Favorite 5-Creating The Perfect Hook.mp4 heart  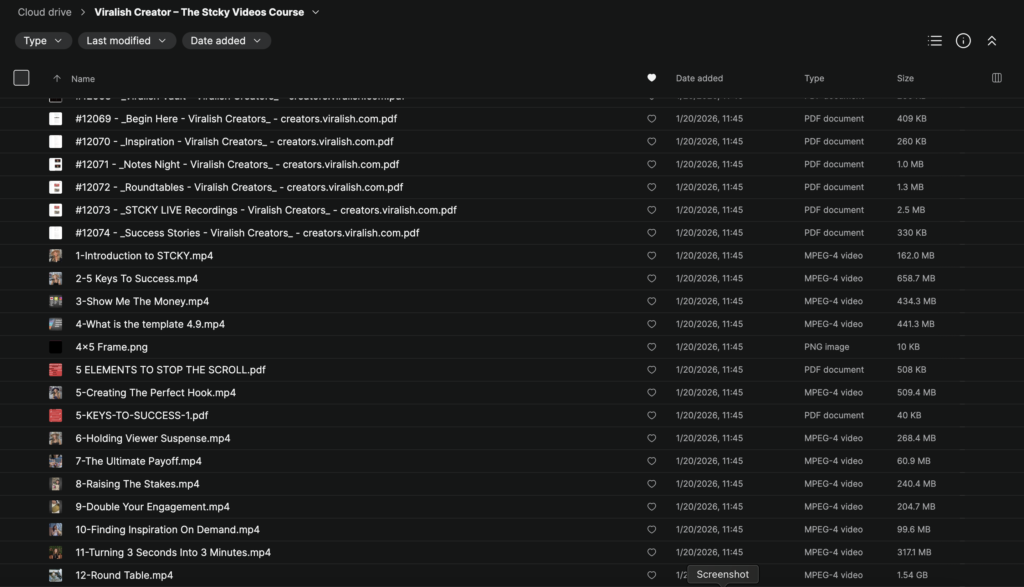[x=651, y=392]
